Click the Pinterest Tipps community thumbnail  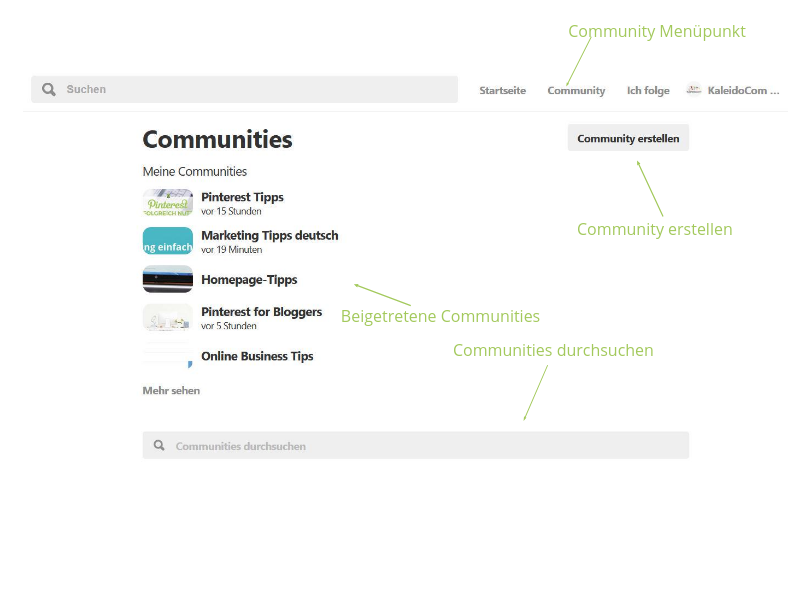tap(167, 202)
